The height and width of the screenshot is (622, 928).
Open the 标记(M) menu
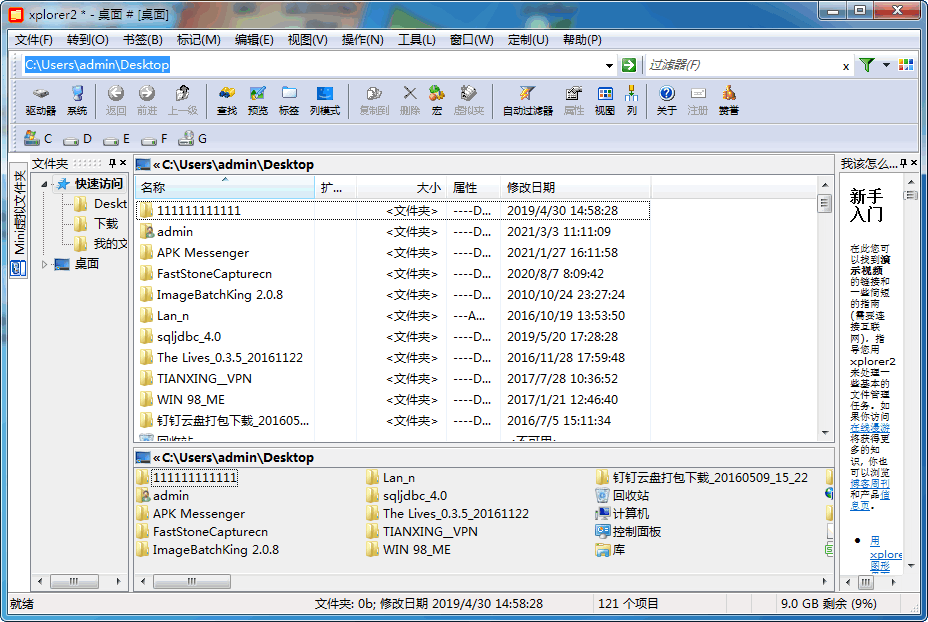pyautogui.click(x=198, y=40)
